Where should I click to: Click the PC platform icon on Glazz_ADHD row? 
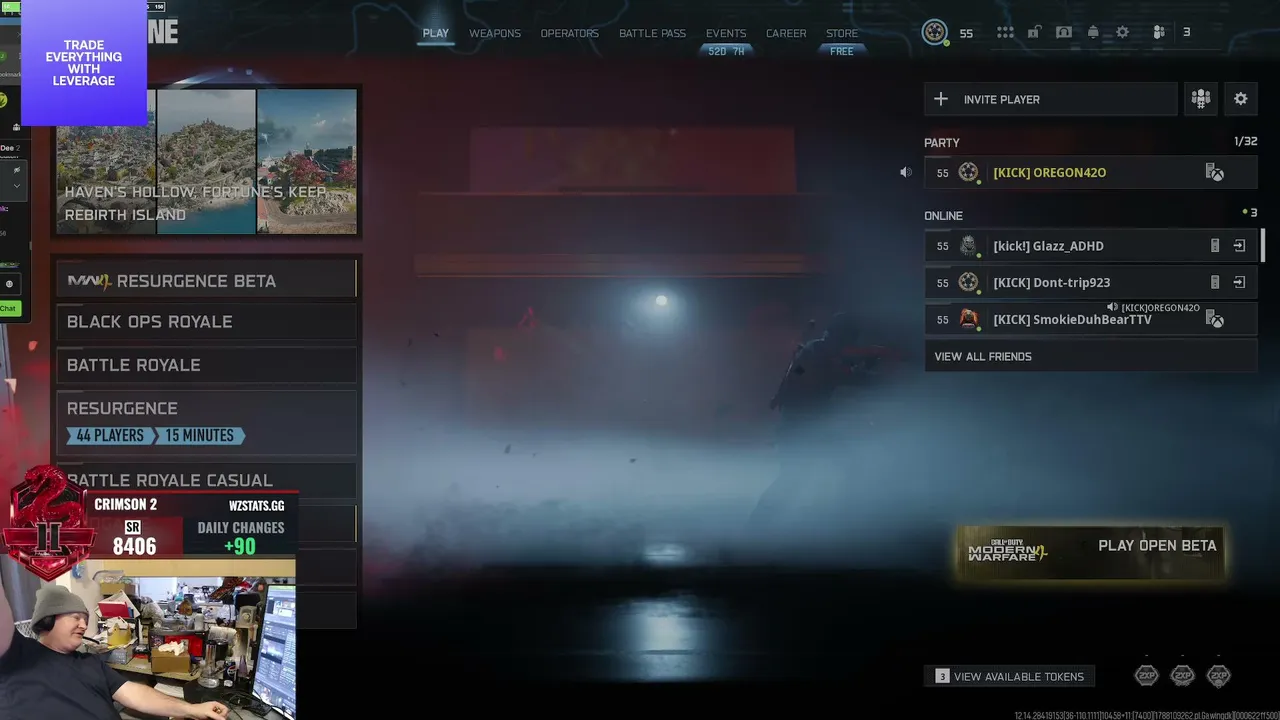(1215, 246)
